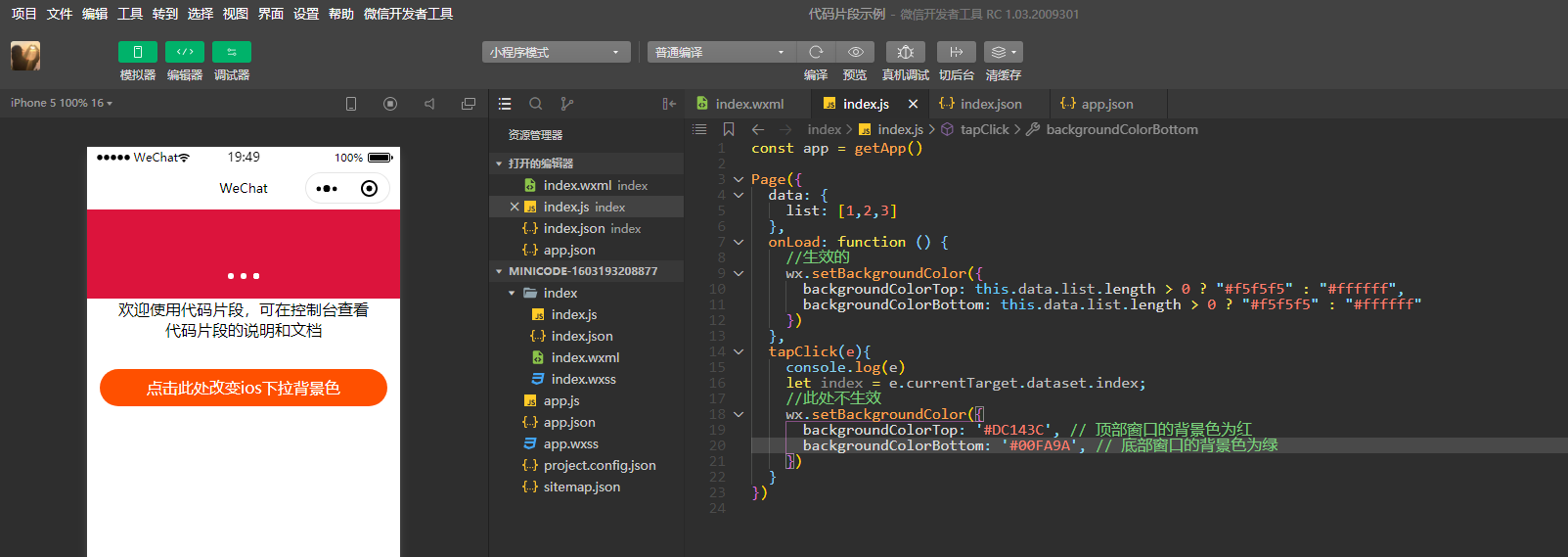Open the normal compile mode dropdown

click(x=722, y=52)
